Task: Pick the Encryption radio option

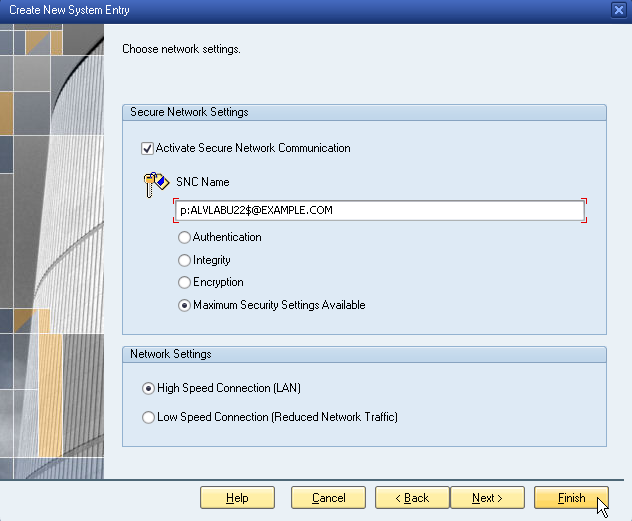Action: 184,283
